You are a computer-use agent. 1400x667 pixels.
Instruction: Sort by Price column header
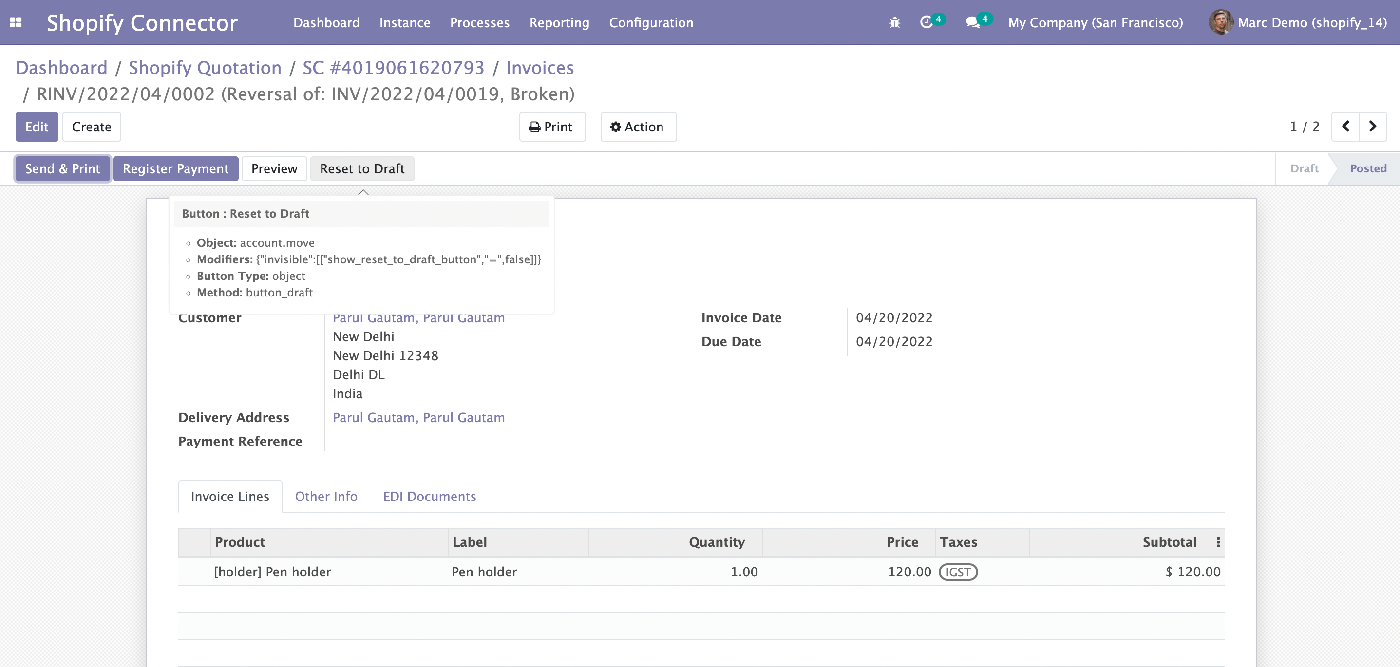(849, 542)
